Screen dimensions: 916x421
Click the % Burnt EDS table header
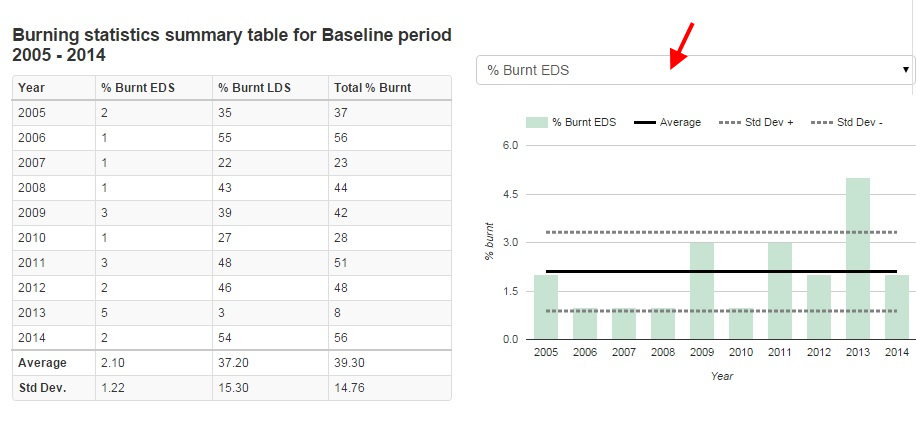[138, 88]
